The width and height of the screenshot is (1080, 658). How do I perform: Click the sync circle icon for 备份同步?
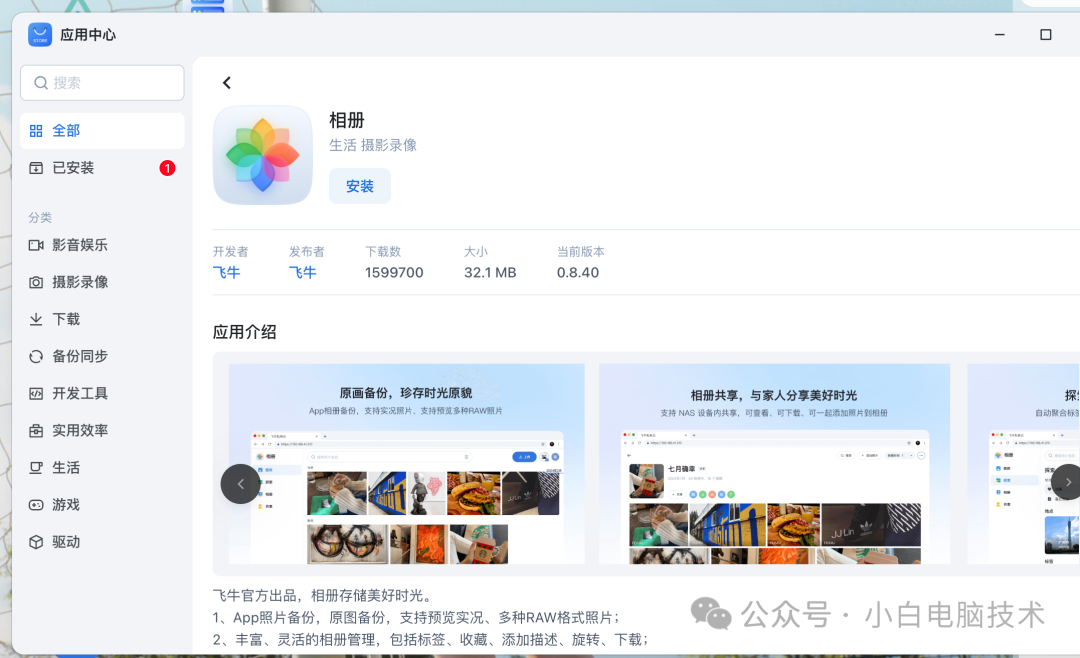point(36,357)
